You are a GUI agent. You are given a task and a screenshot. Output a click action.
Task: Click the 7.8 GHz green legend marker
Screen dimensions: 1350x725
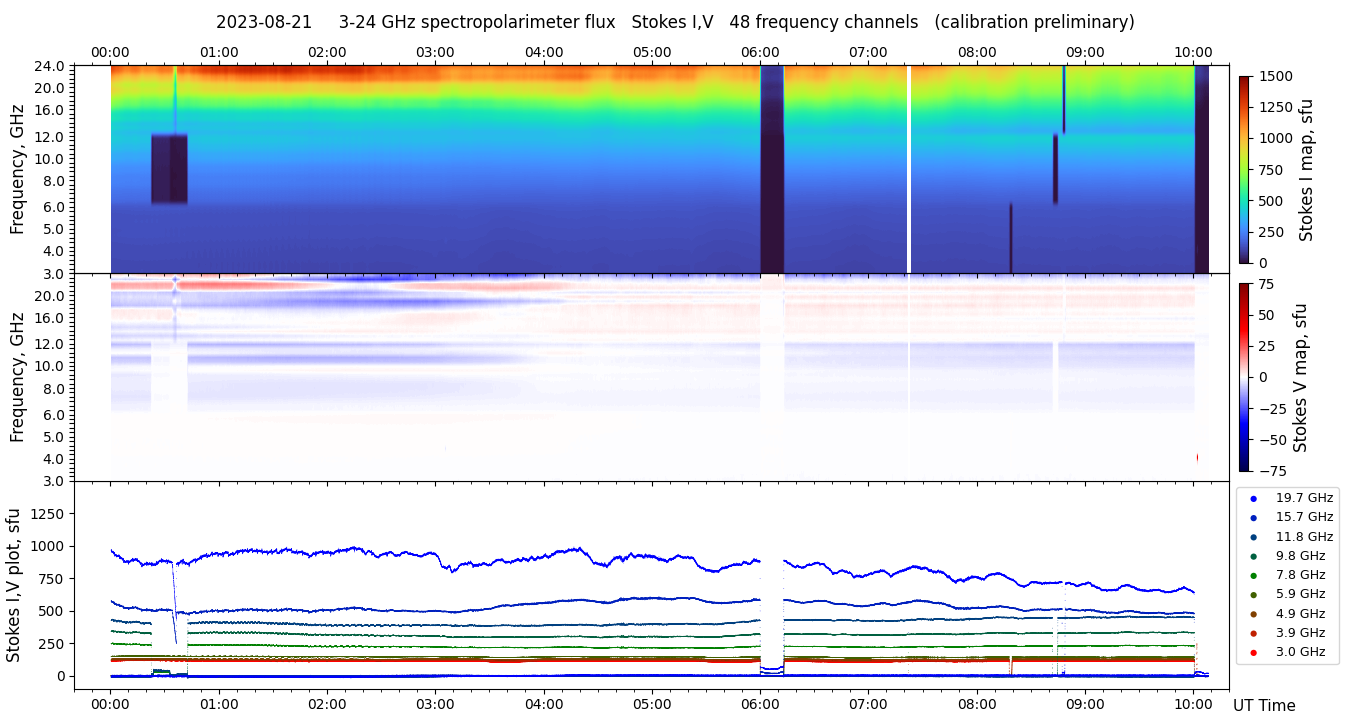pyautogui.click(x=1253, y=575)
